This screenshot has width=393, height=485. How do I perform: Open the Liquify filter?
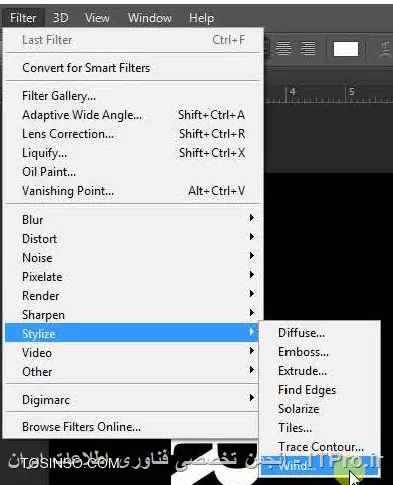point(132,153)
